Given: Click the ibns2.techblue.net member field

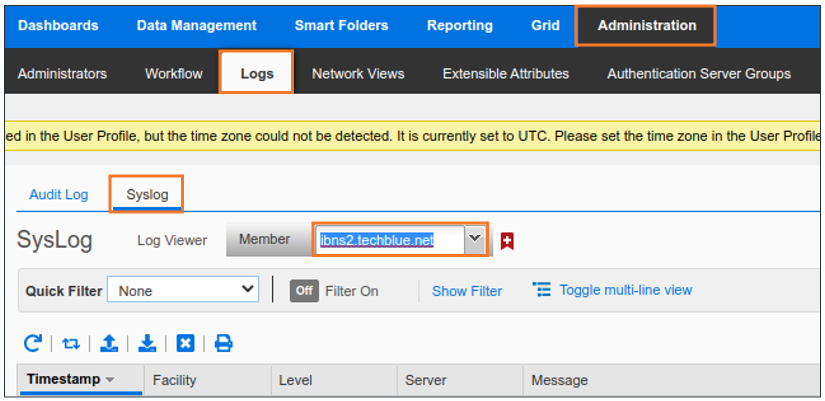Looking at the screenshot, I should pyautogui.click(x=388, y=240).
